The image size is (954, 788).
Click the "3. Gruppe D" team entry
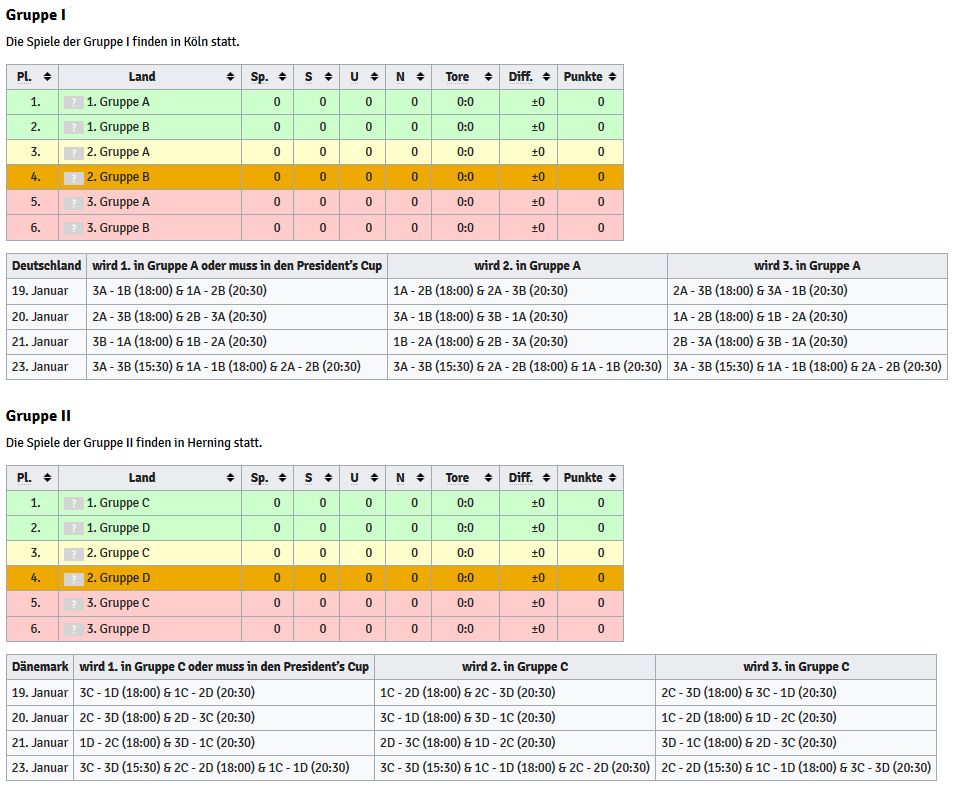(118, 629)
